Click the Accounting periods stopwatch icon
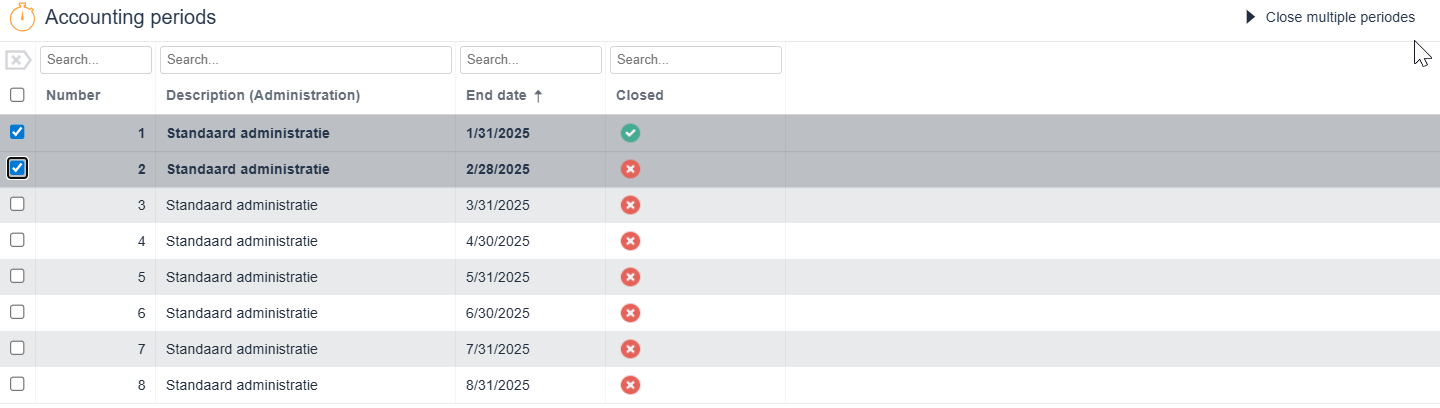Image resolution: width=1440 pixels, height=408 pixels. [x=22, y=17]
